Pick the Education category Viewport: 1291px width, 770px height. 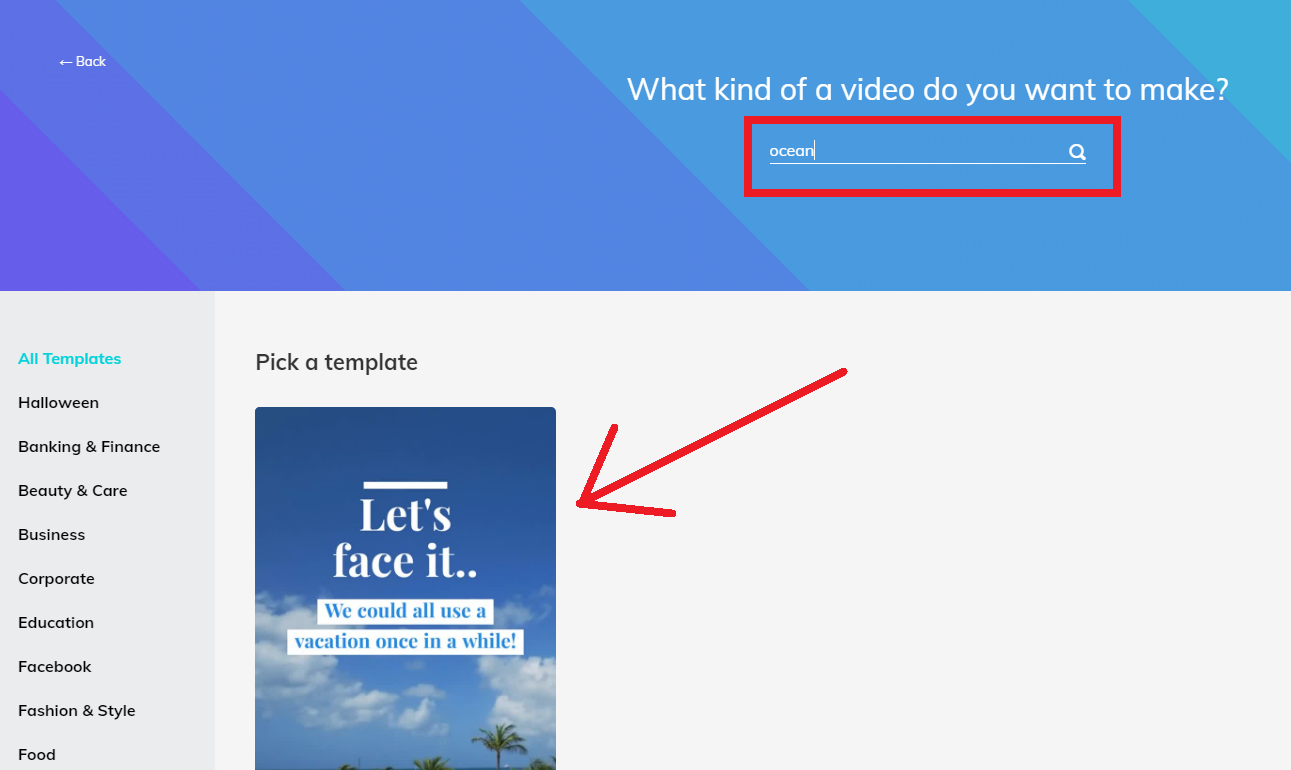click(x=56, y=623)
